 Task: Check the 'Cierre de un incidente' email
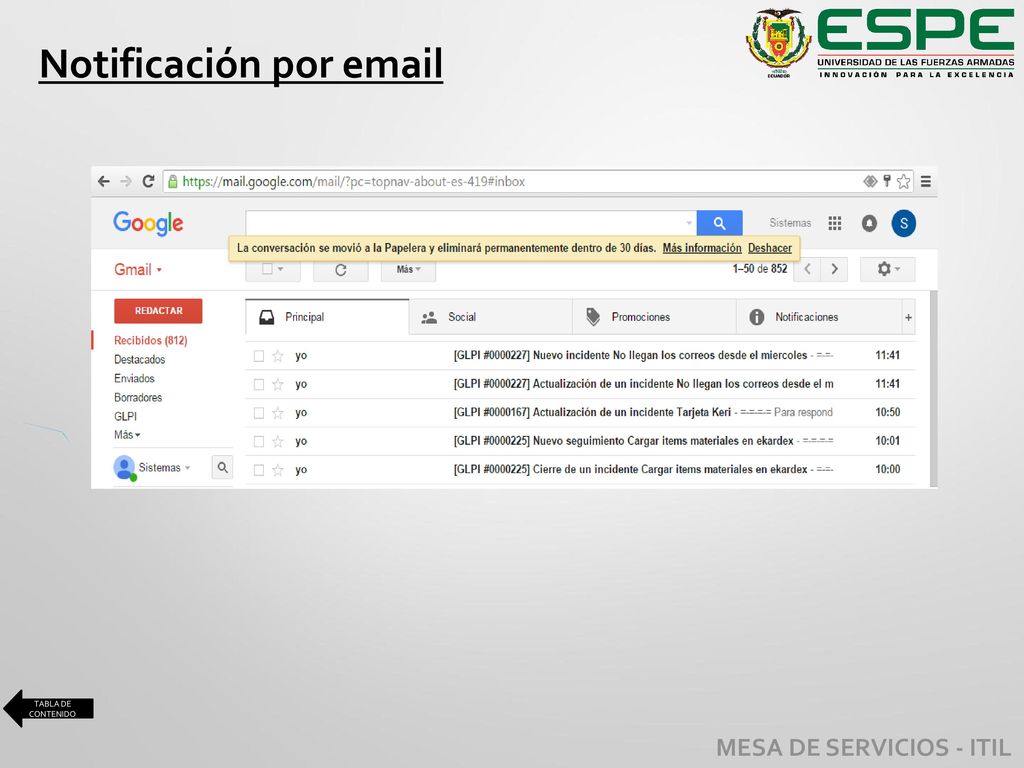click(259, 470)
